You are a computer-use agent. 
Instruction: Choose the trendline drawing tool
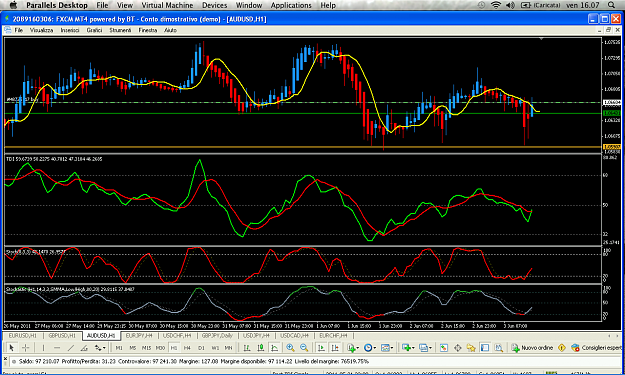[x=71, y=348]
